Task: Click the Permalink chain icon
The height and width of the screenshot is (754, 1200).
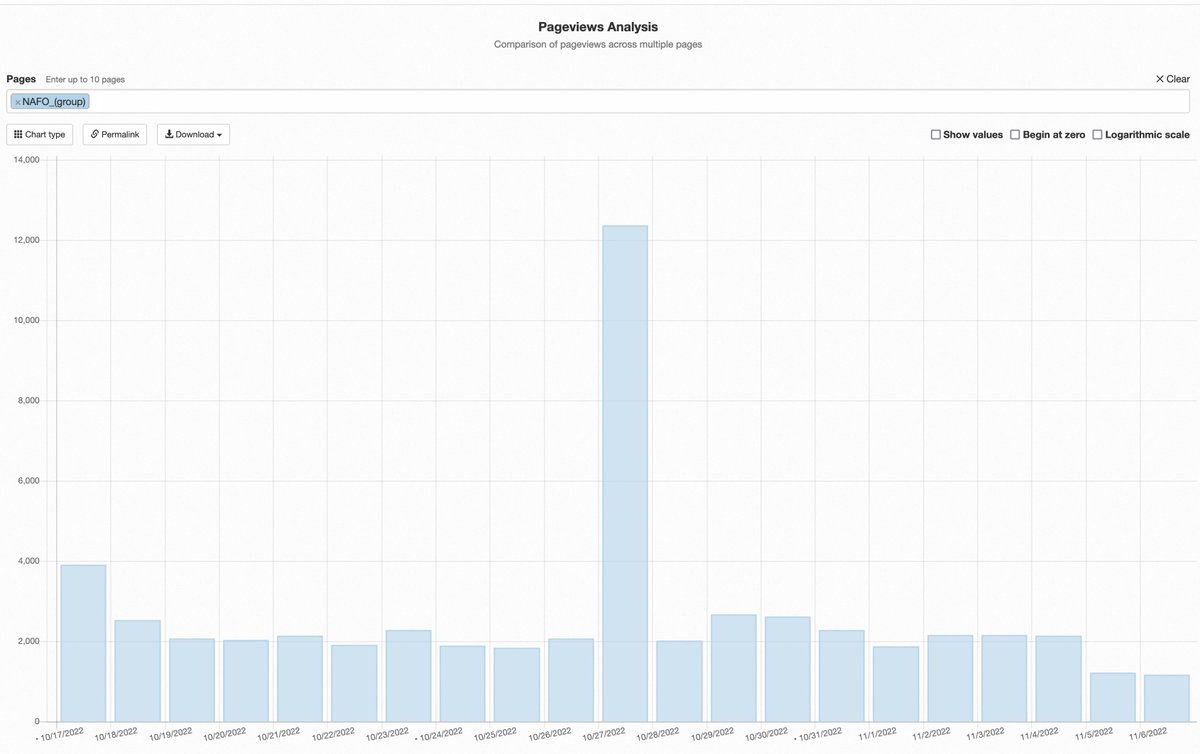Action: coord(95,134)
